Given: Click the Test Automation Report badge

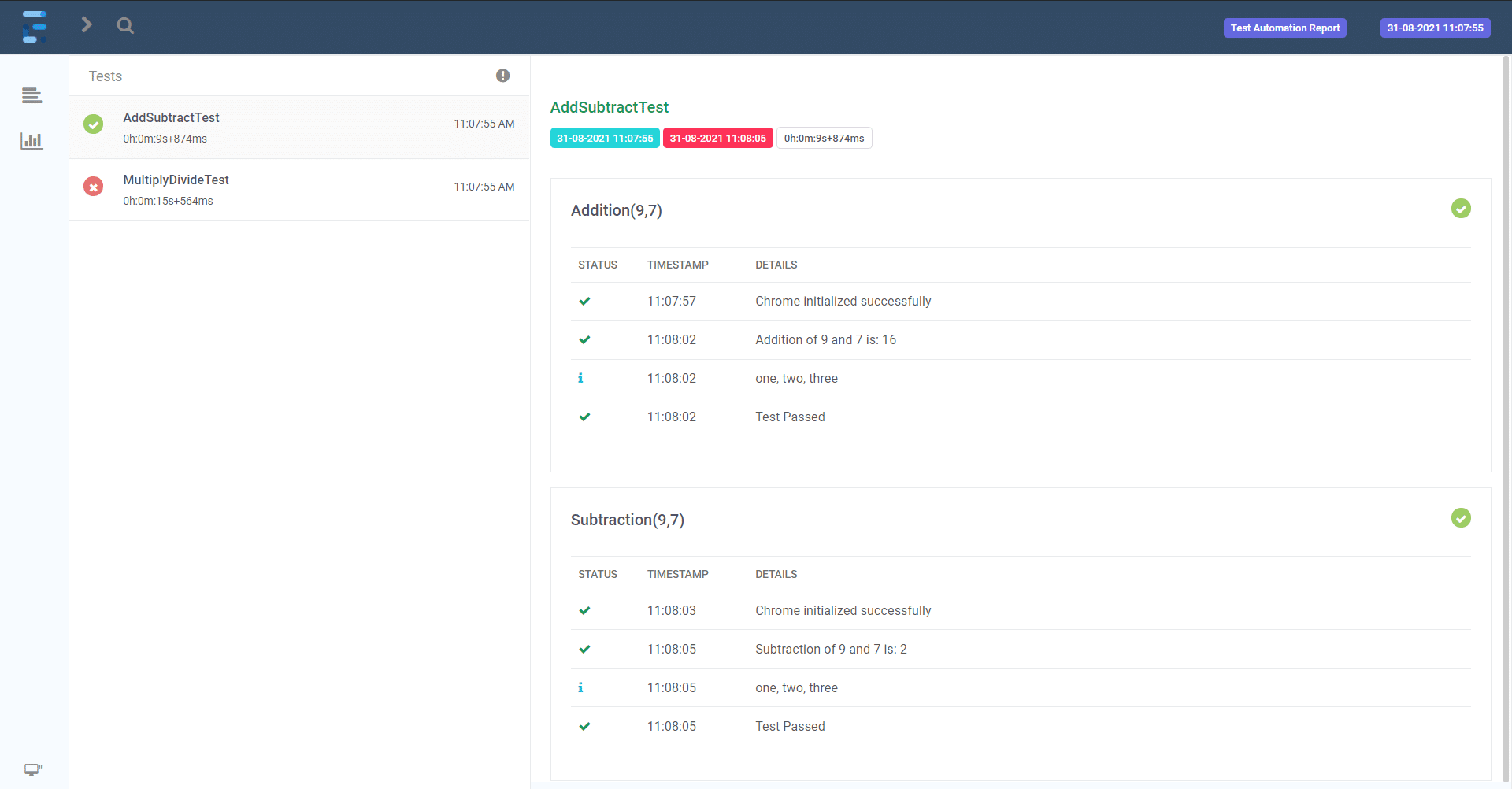Looking at the screenshot, I should click(x=1284, y=28).
